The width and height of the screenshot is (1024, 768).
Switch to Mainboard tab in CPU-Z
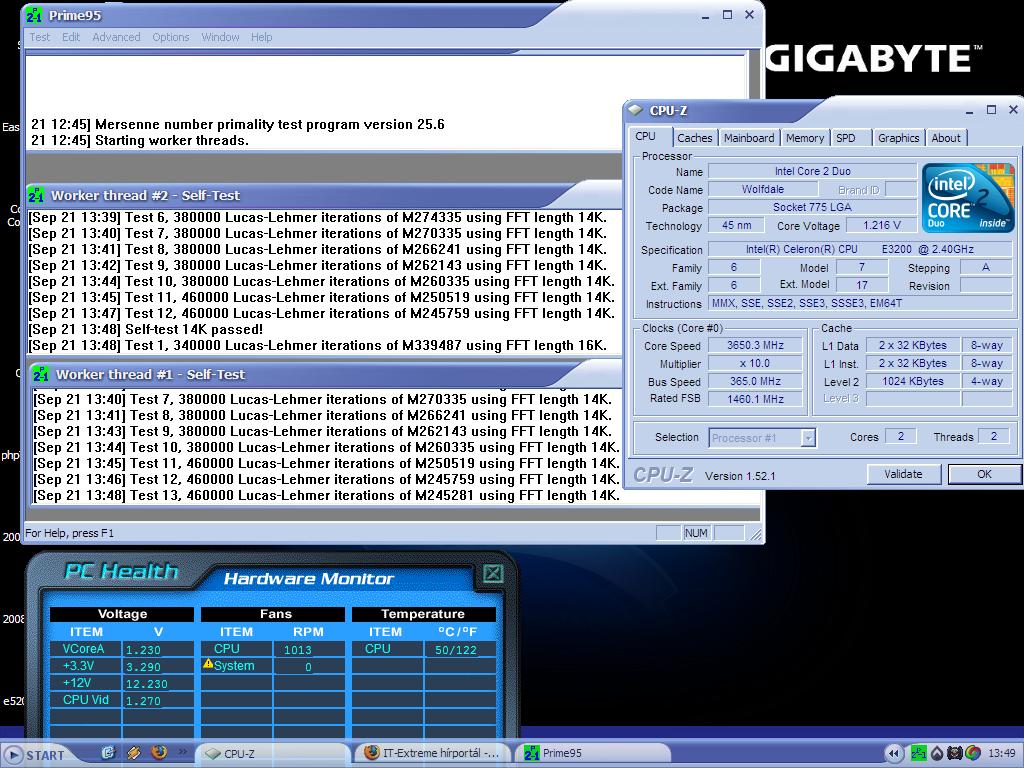coord(749,138)
